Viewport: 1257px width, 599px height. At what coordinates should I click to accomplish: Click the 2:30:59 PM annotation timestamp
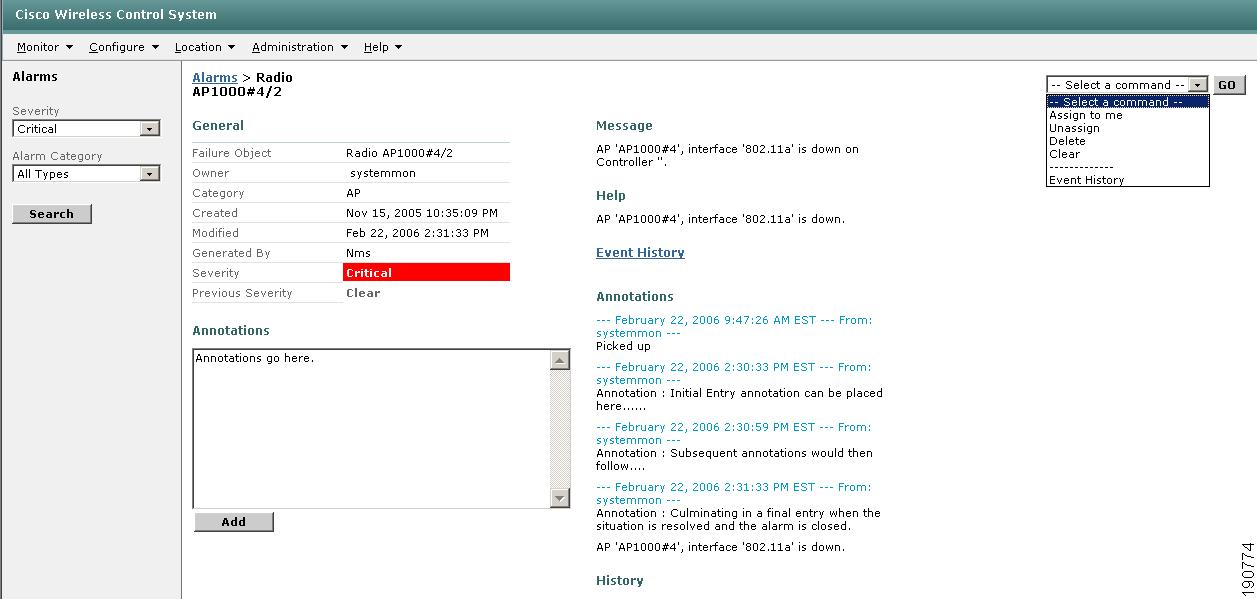734,433
